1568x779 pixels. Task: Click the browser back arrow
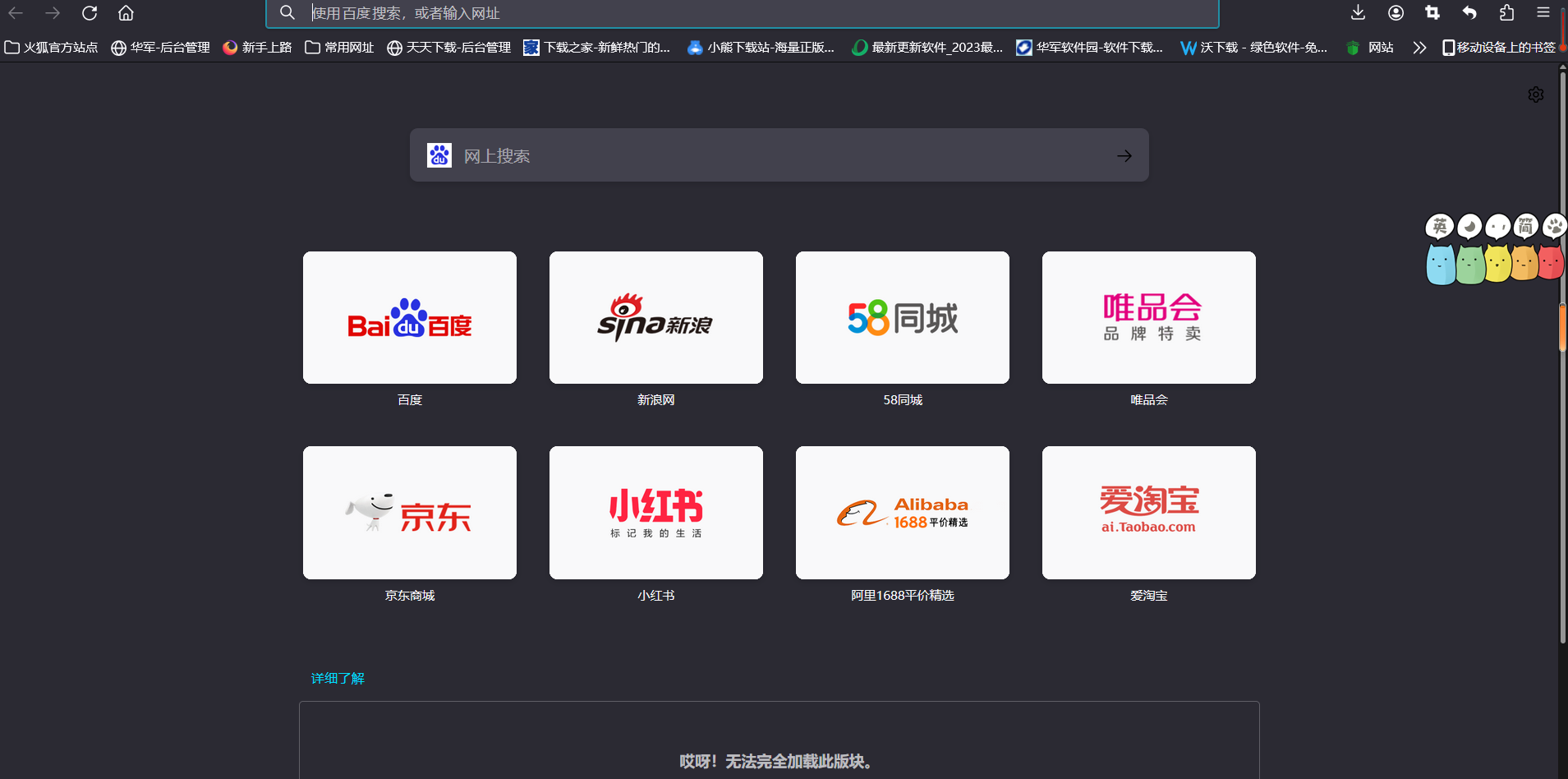tap(16, 13)
